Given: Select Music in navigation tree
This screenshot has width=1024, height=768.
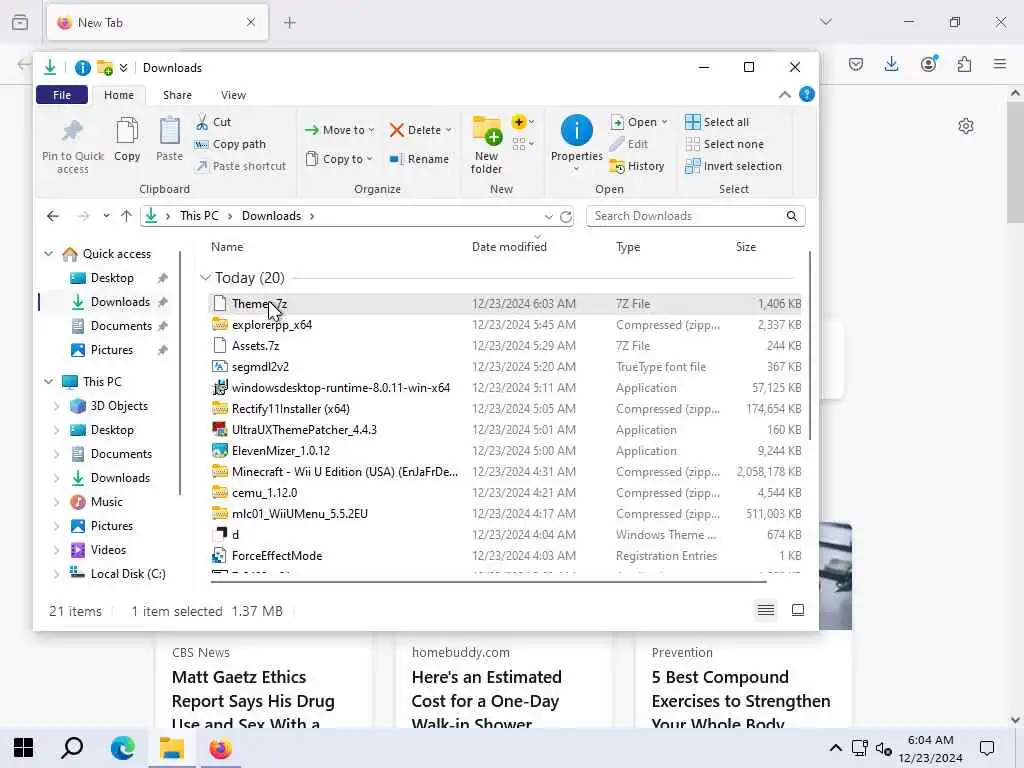Looking at the screenshot, I should point(106,502).
